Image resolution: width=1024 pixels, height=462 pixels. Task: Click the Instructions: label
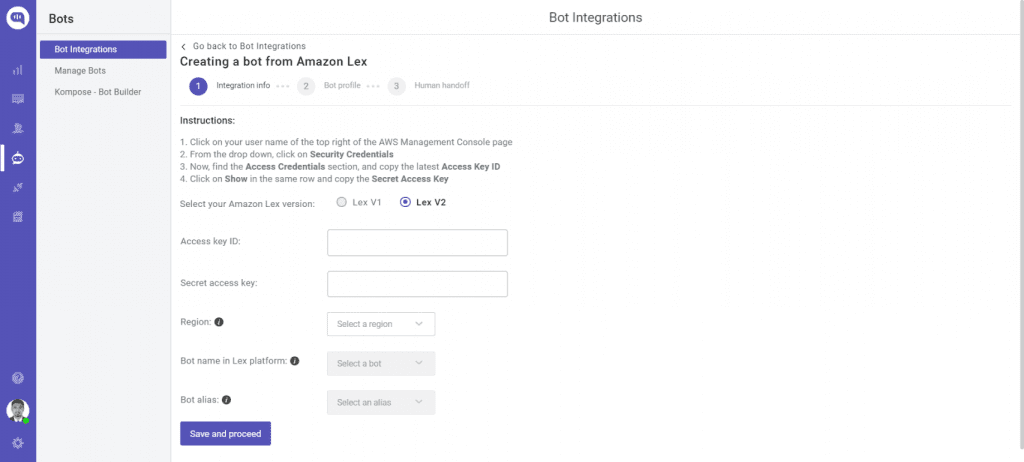(x=207, y=121)
